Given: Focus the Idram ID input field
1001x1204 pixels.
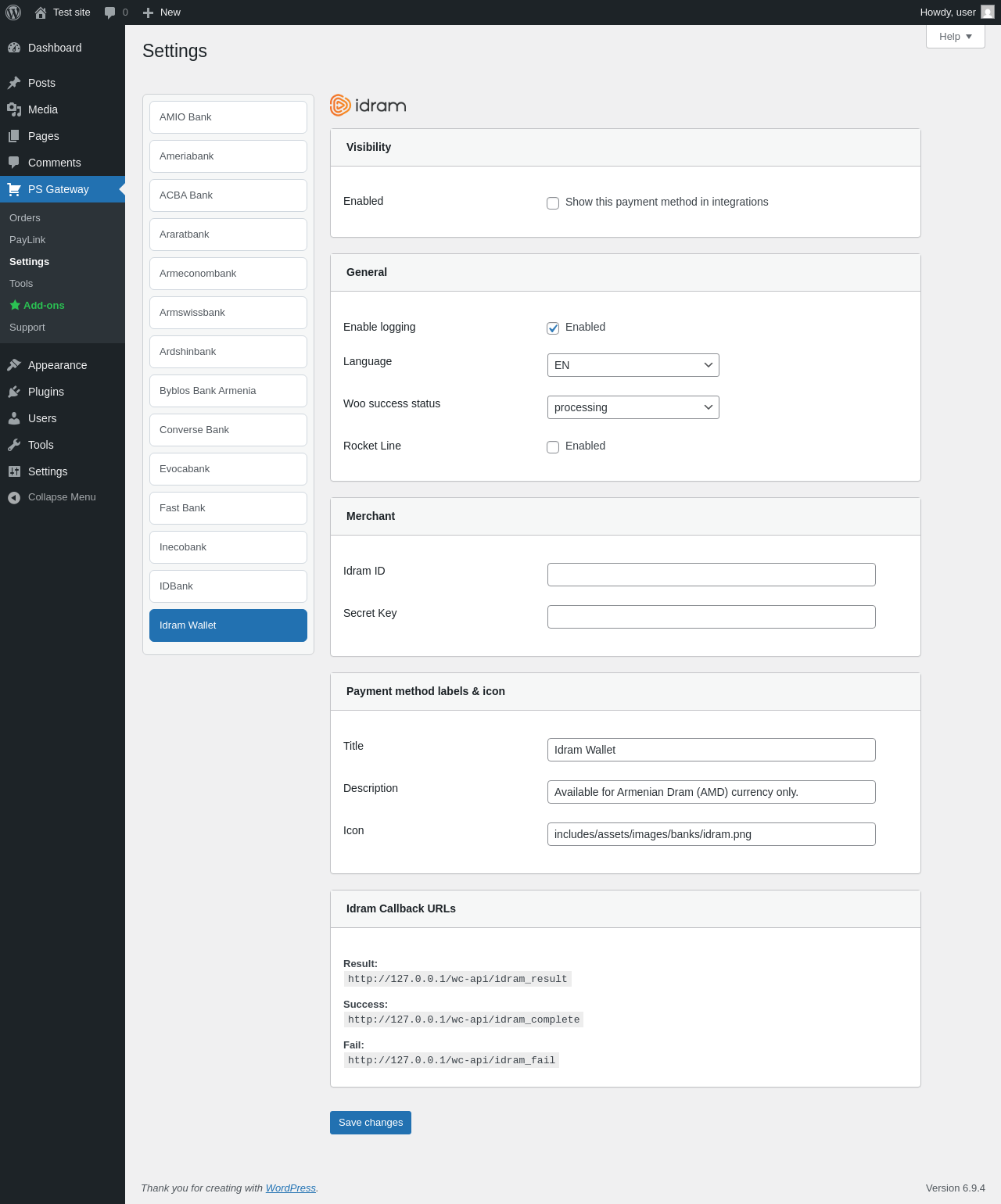Looking at the screenshot, I should tap(712, 575).
